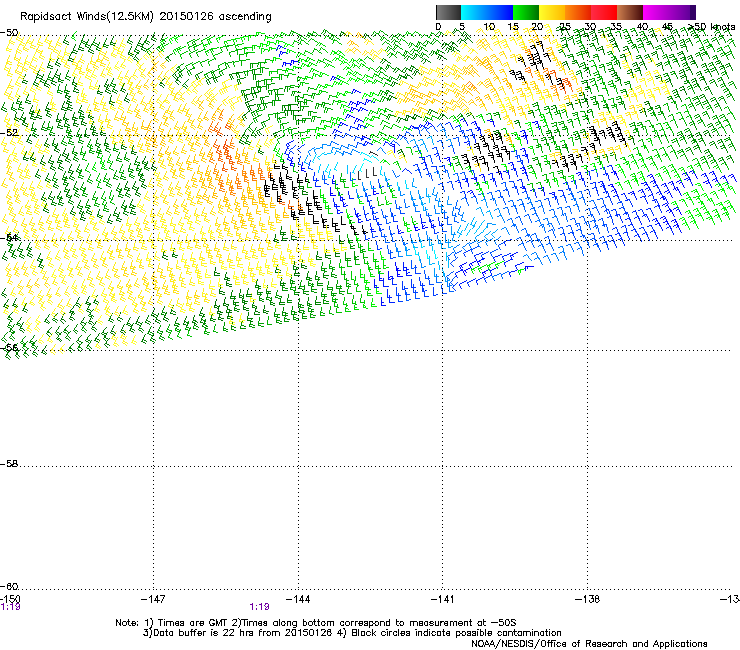The image size is (740, 650).
Task: Select the brown 35-40 knots color swatch
Action: point(630,12)
